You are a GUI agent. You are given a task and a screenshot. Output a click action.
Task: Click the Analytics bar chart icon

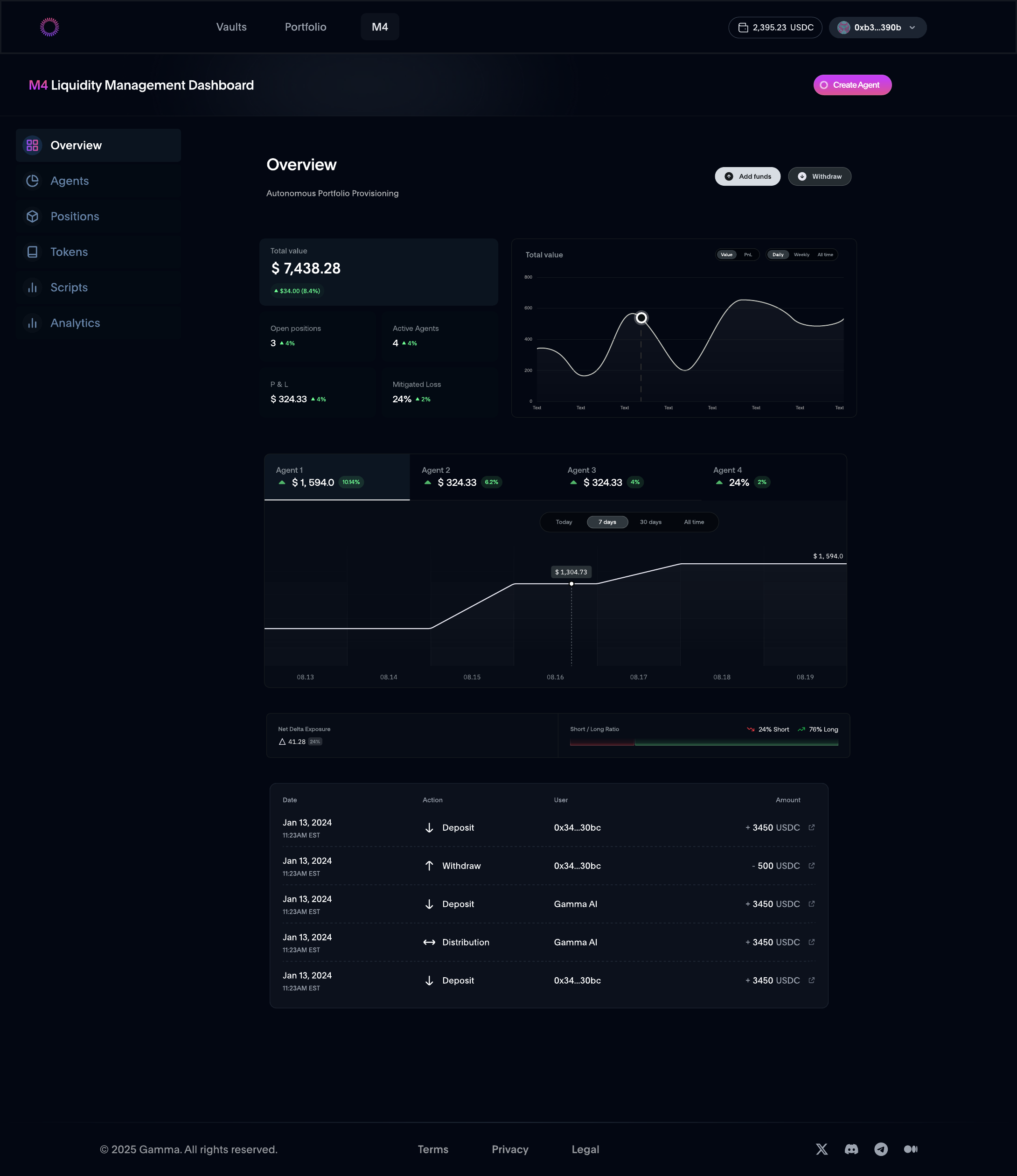click(32, 323)
